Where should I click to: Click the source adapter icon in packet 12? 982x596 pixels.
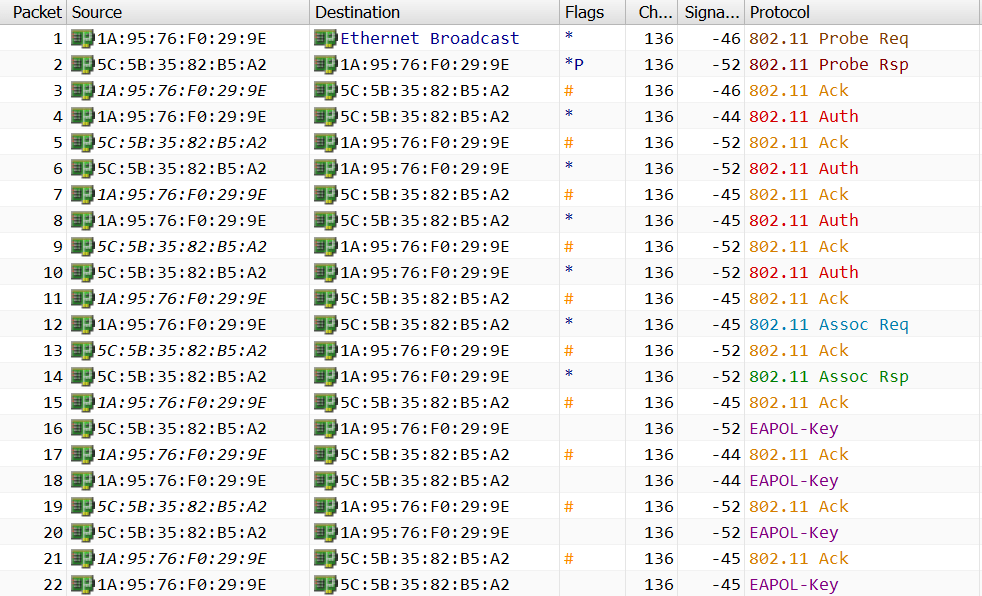point(82,325)
